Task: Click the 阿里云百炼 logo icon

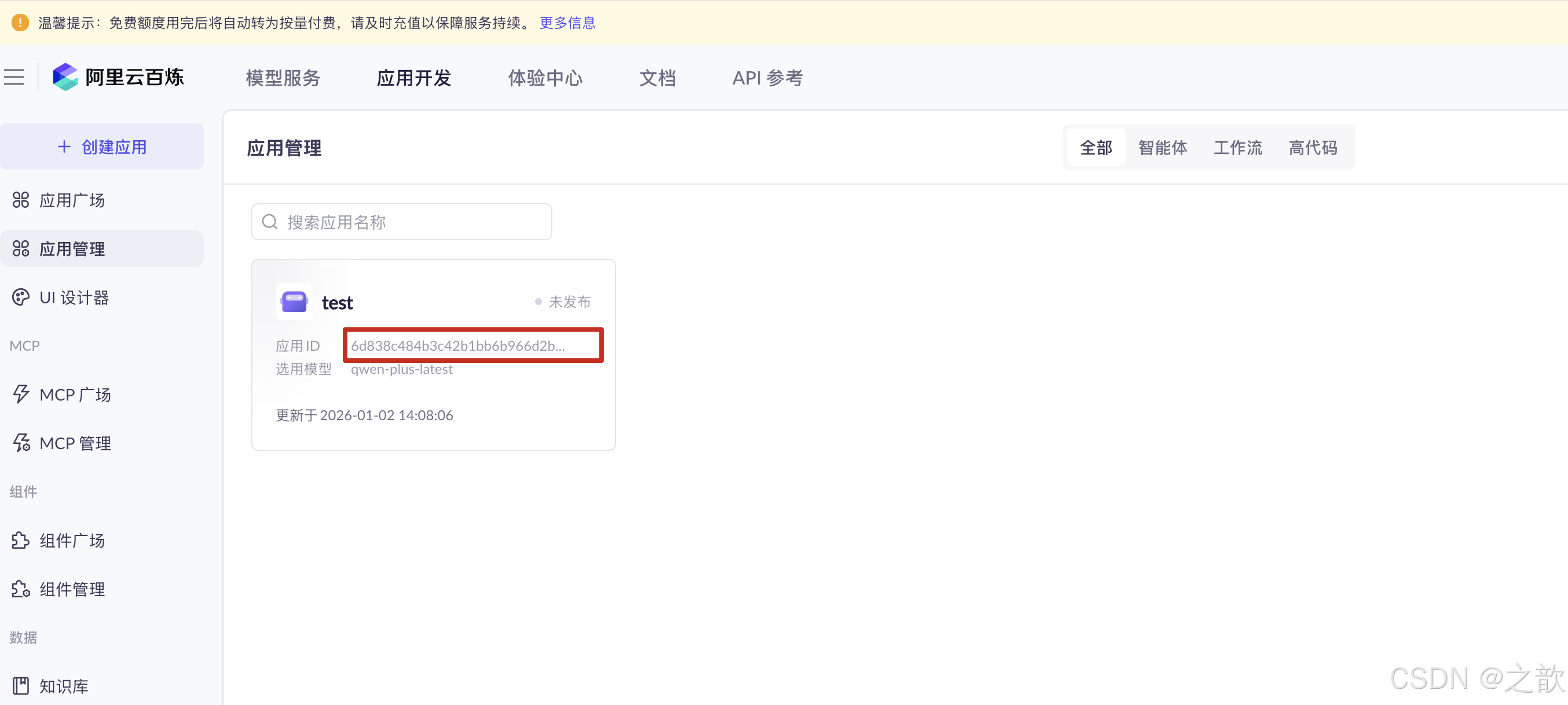Action: pyautogui.click(x=65, y=77)
